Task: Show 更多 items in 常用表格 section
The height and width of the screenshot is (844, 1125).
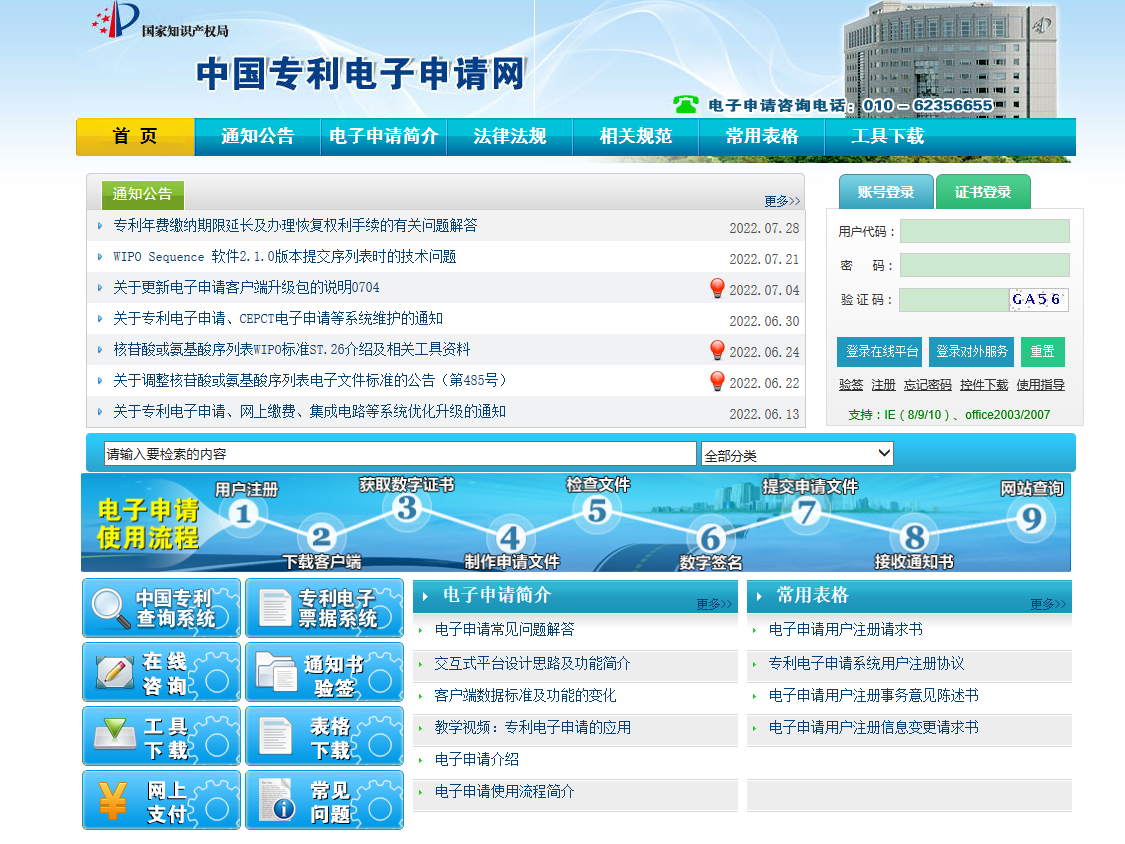Action: (x=1048, y=604)
